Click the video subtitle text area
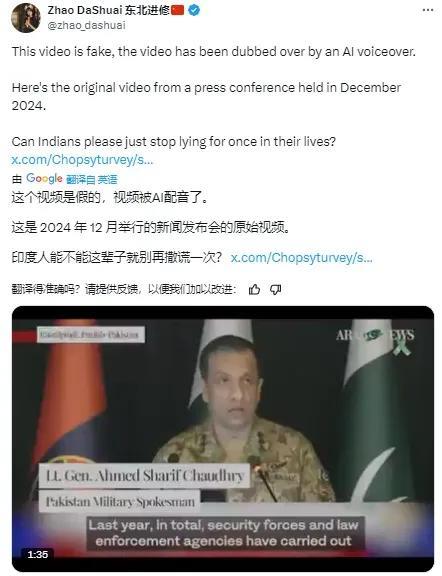The width and height of the screenshot is (442, 576). click(224, 533)
